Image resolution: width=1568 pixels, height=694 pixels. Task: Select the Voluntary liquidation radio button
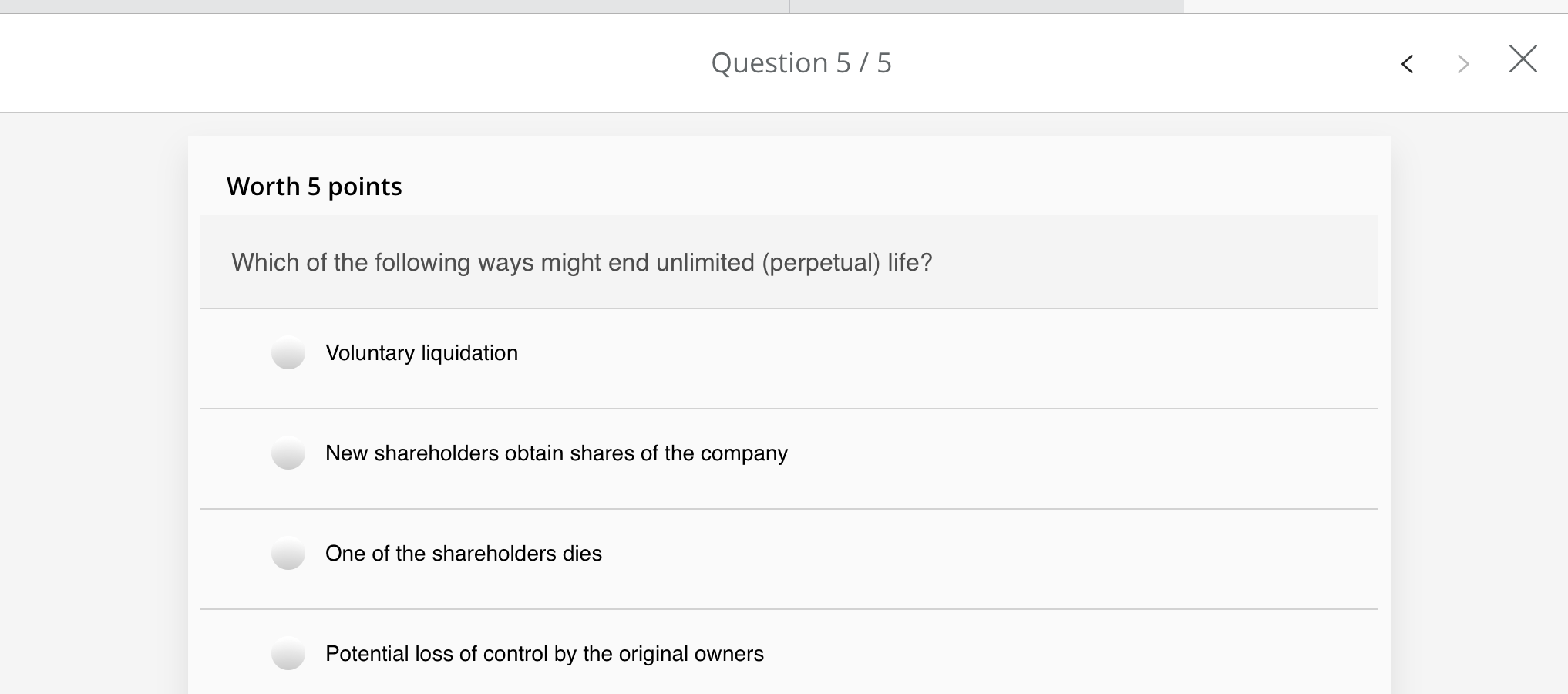click(x=288, y=353)
